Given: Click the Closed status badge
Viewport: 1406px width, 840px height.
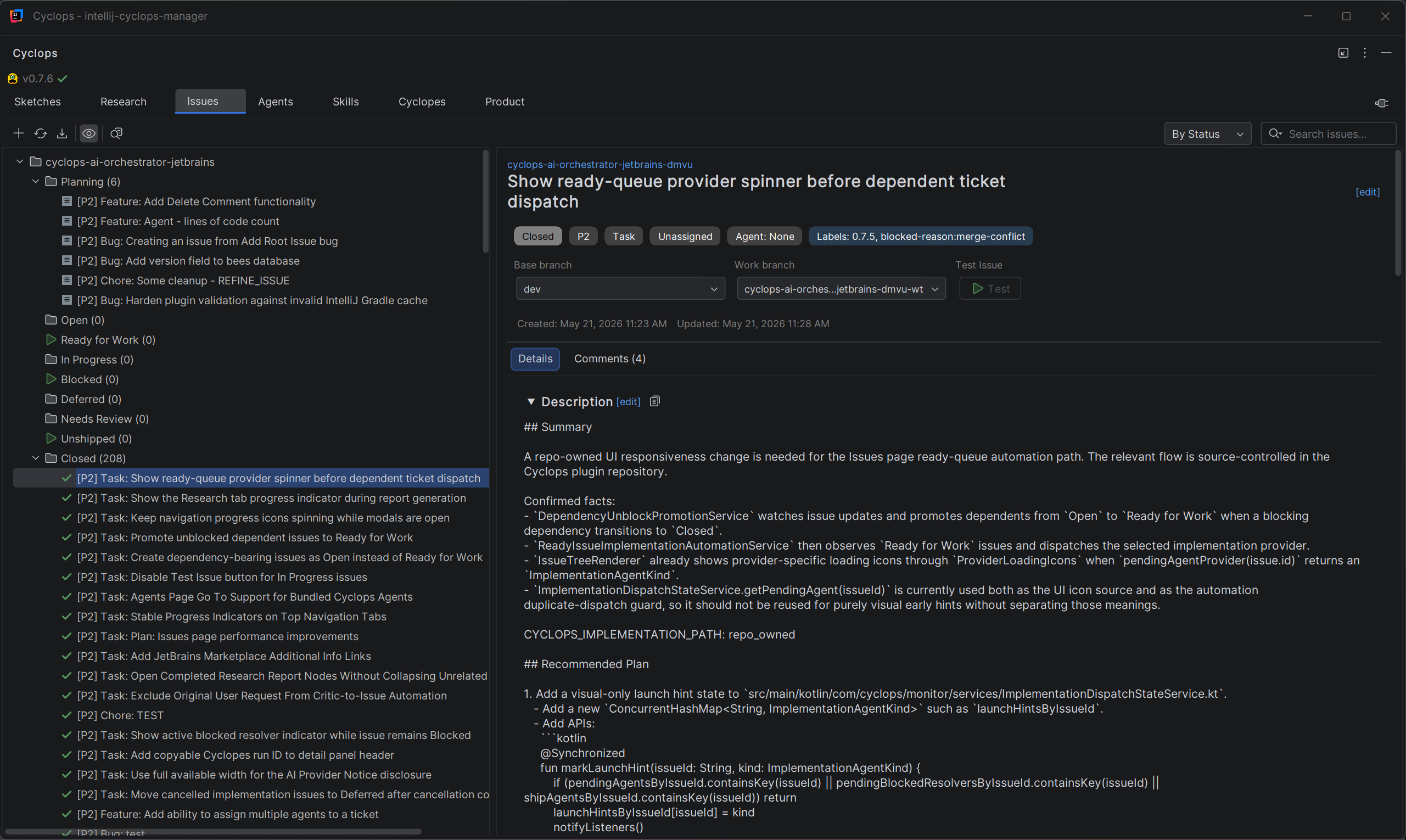Looking at the screenshot, I should (x=537, y=236).
